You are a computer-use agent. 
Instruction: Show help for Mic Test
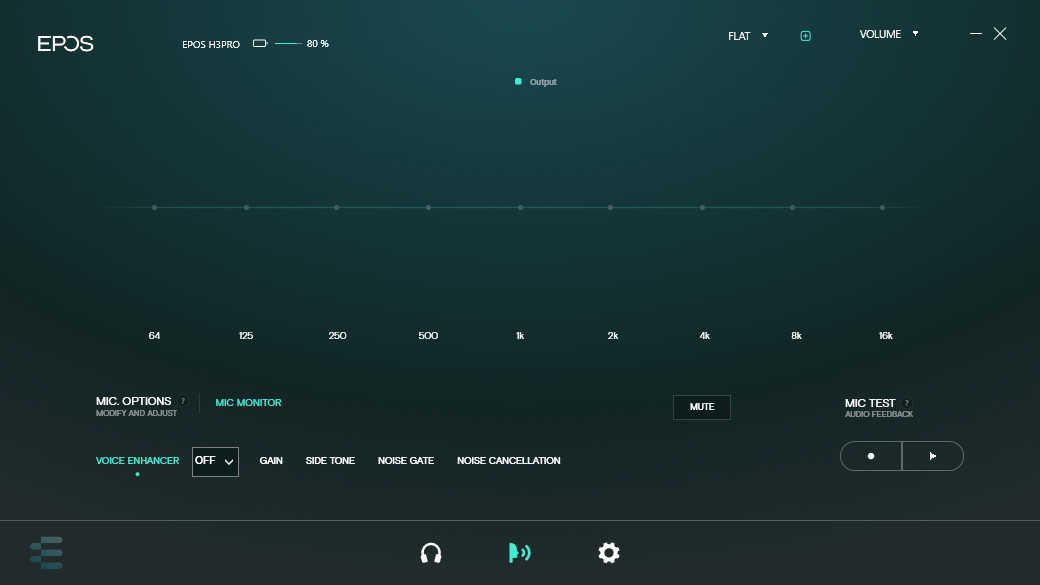pyautogui.click(x=907, y=403)
